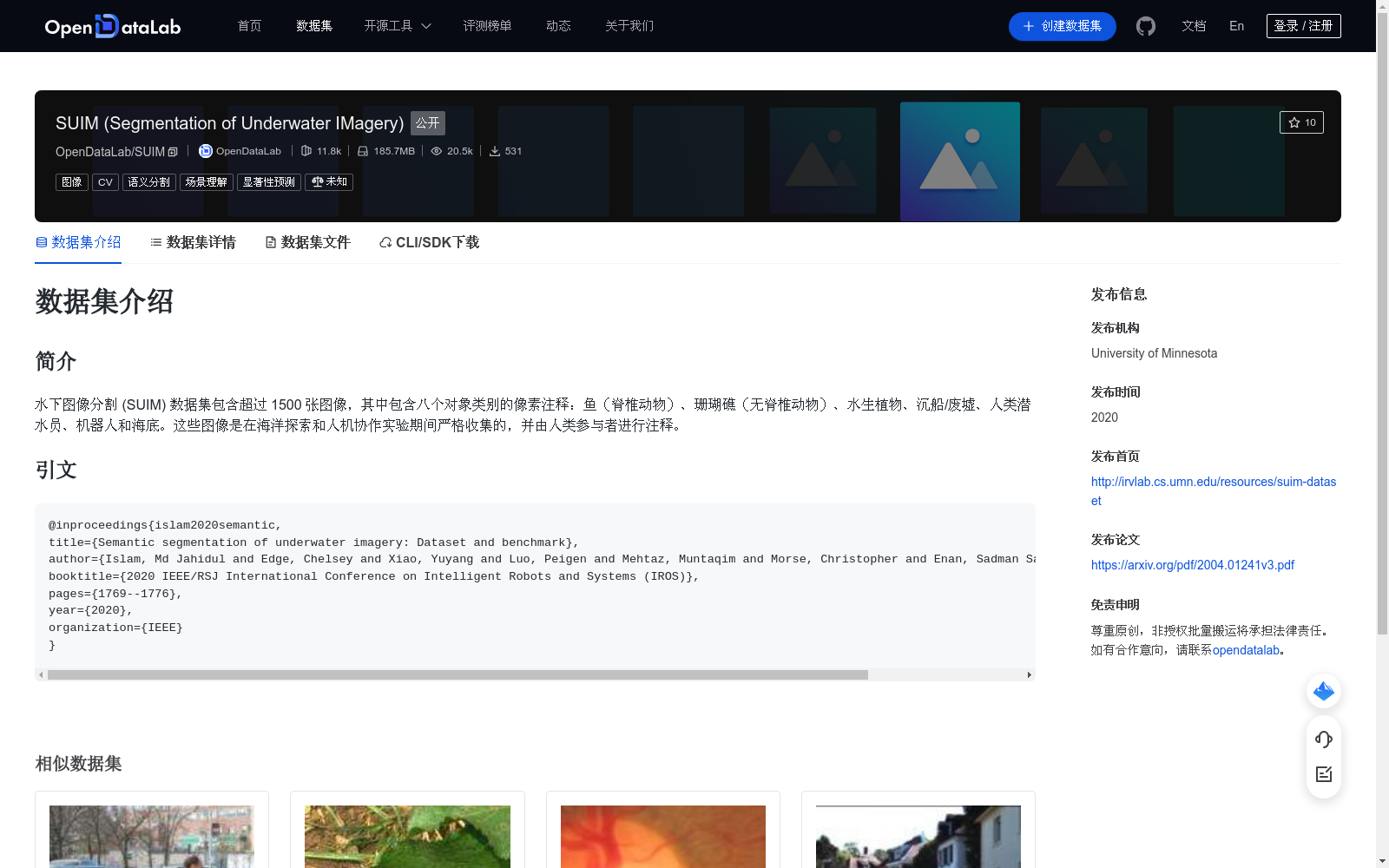This screenshot has height=868, width=1389.
Task: Click the highlighted blue banner image placeholder
Action: pos(960,161)
